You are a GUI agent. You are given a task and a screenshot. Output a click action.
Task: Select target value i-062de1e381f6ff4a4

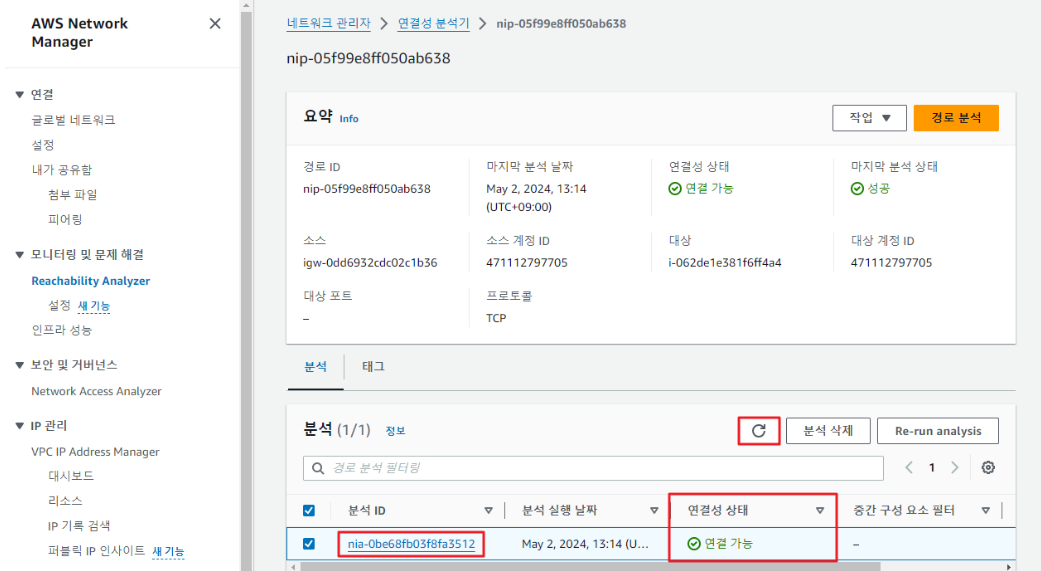pyautogui.click(x=725, y=262)
